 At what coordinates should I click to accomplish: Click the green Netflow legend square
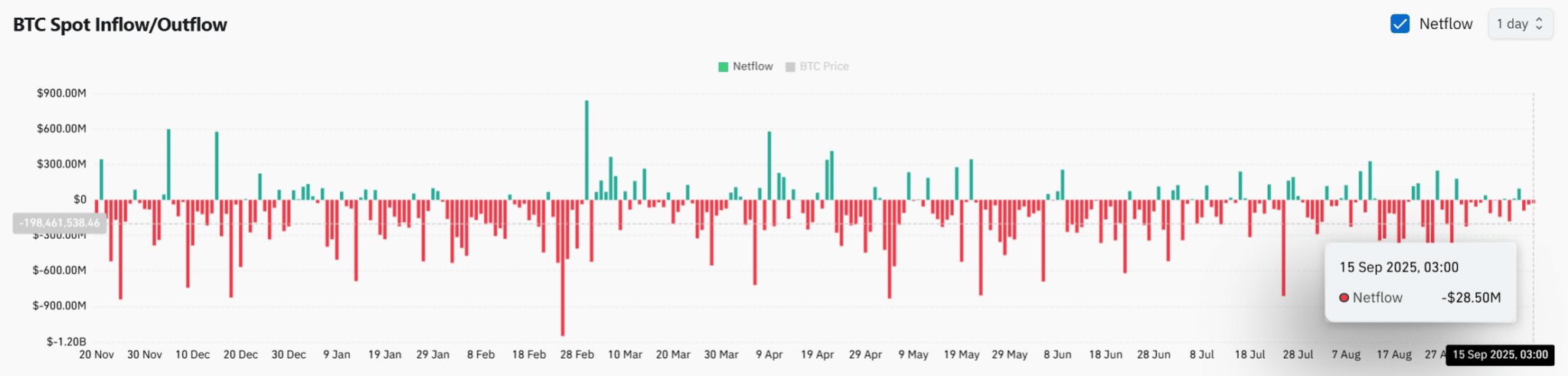pyautogui.click(x=723, y=67)
